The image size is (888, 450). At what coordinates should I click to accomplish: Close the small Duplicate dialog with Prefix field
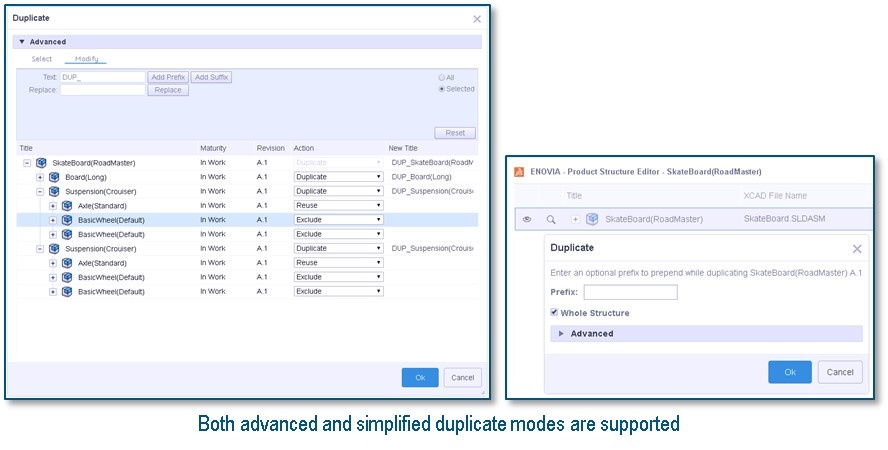(x=857, y=248)
